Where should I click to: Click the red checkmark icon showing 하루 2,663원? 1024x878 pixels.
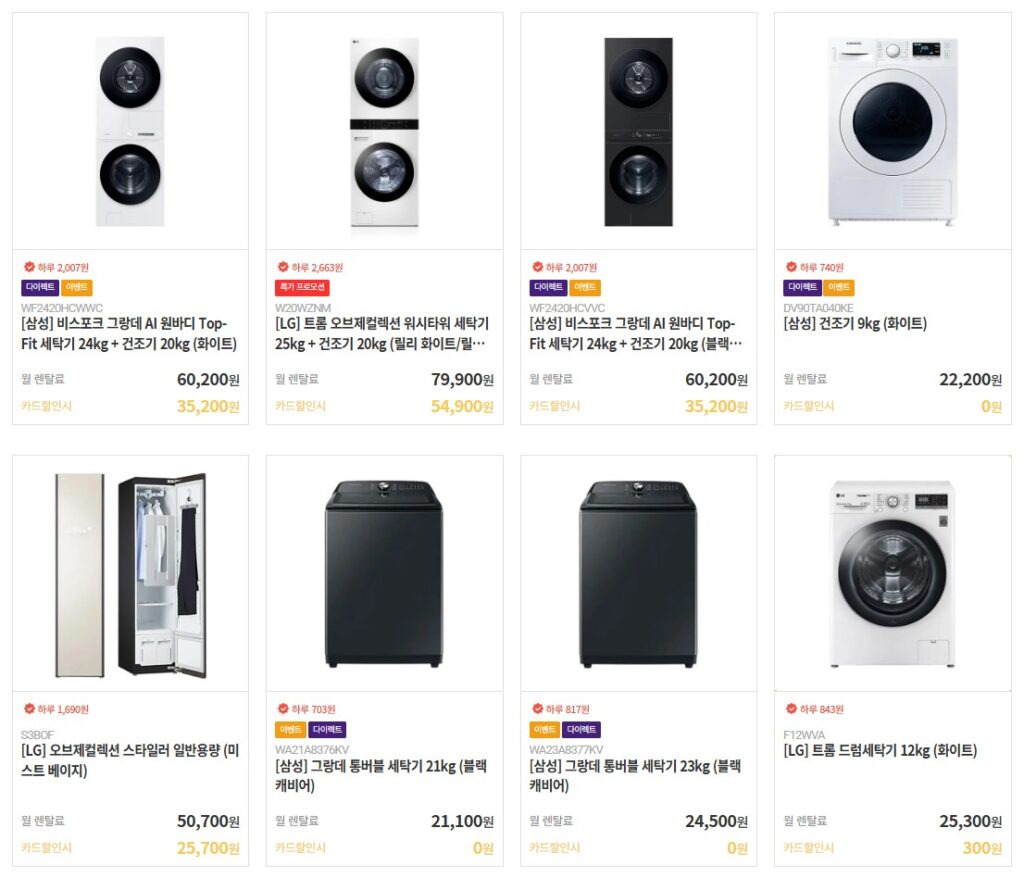point(283,267)
